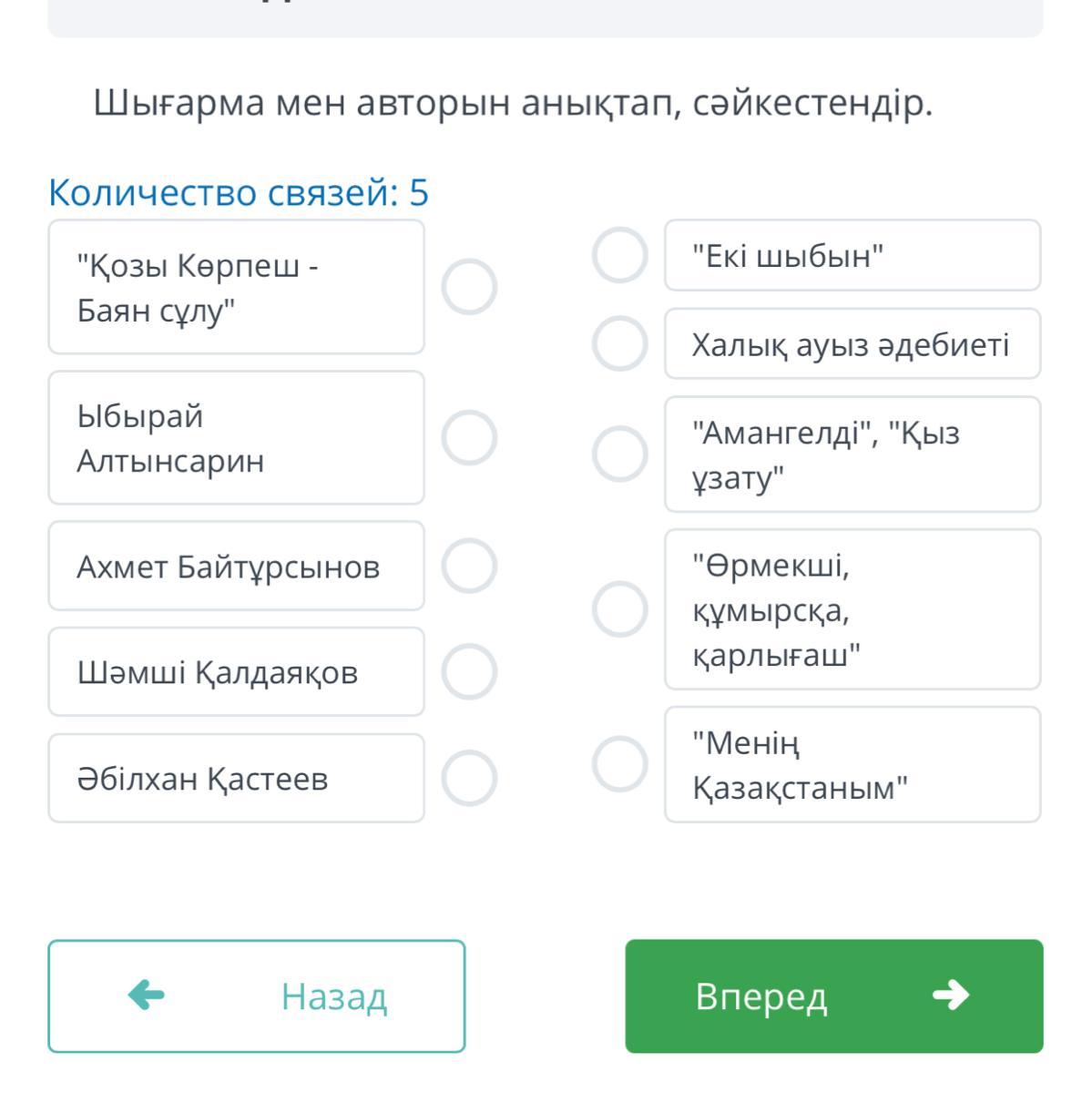
Task: Select connector circle beside "Екі шыбын"
Action: 620,255
